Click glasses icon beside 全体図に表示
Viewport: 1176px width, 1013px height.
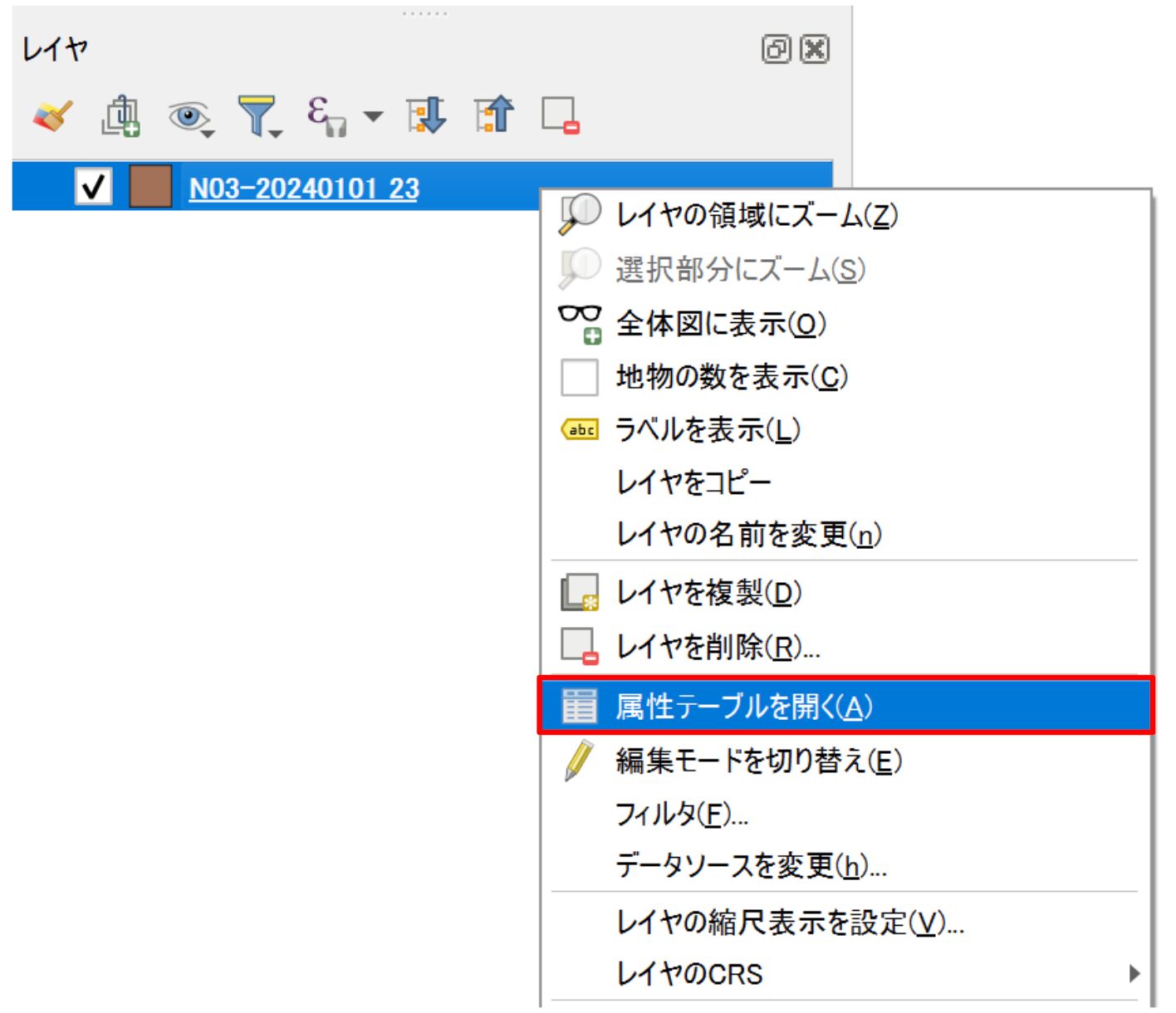click(x=580, y=324)
